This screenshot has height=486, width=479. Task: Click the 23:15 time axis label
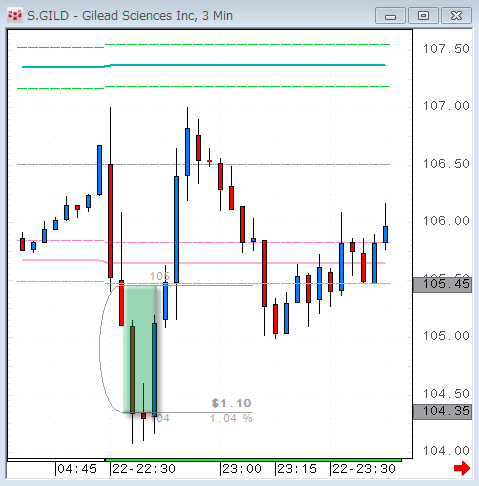point(297,469)
